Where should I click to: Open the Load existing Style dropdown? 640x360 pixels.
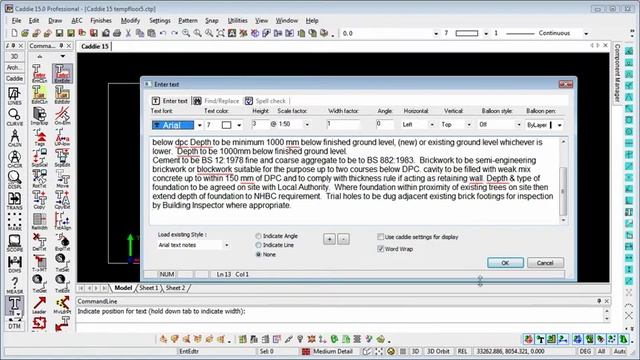(227, 245)
